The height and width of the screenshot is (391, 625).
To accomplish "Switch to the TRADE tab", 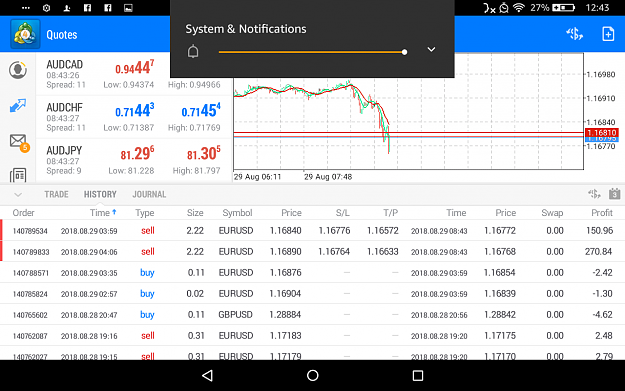I will click(x=56, y=194).
